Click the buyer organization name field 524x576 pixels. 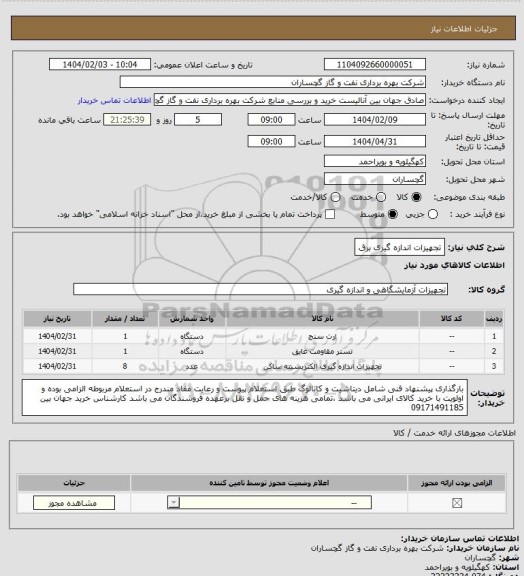[x=273, y=82]
